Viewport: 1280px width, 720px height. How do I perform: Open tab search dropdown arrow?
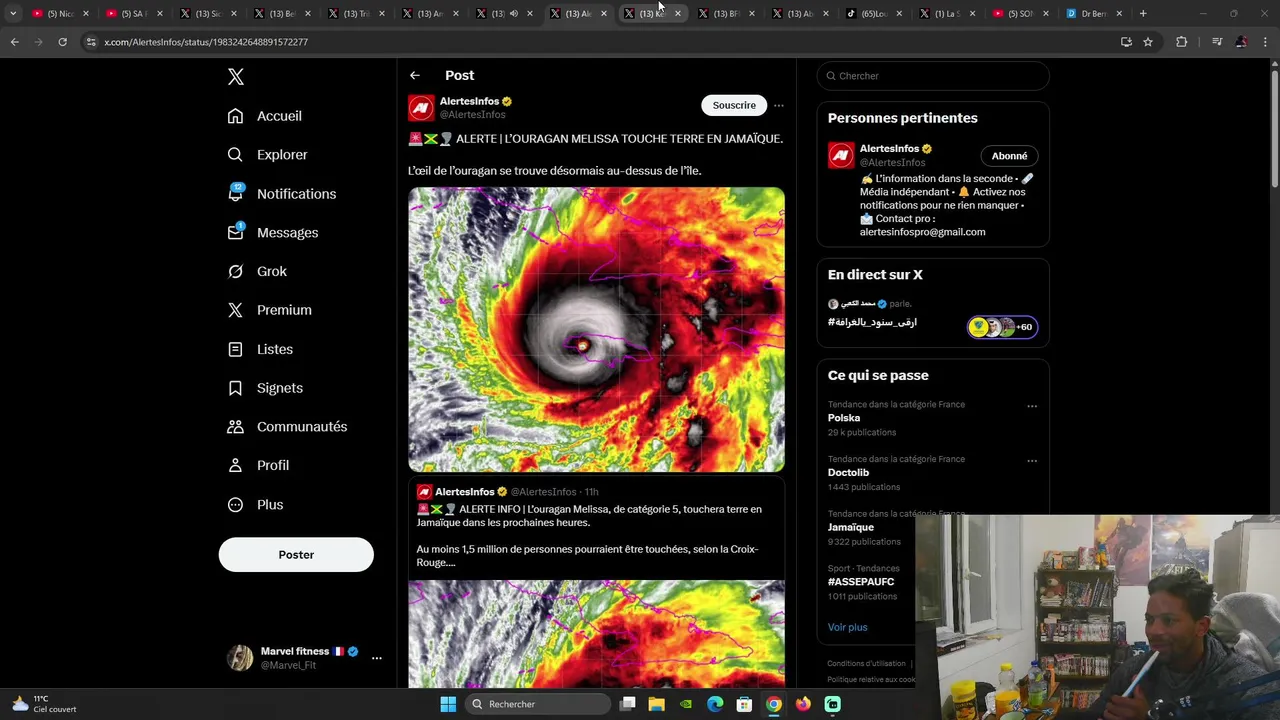(13, 13)
